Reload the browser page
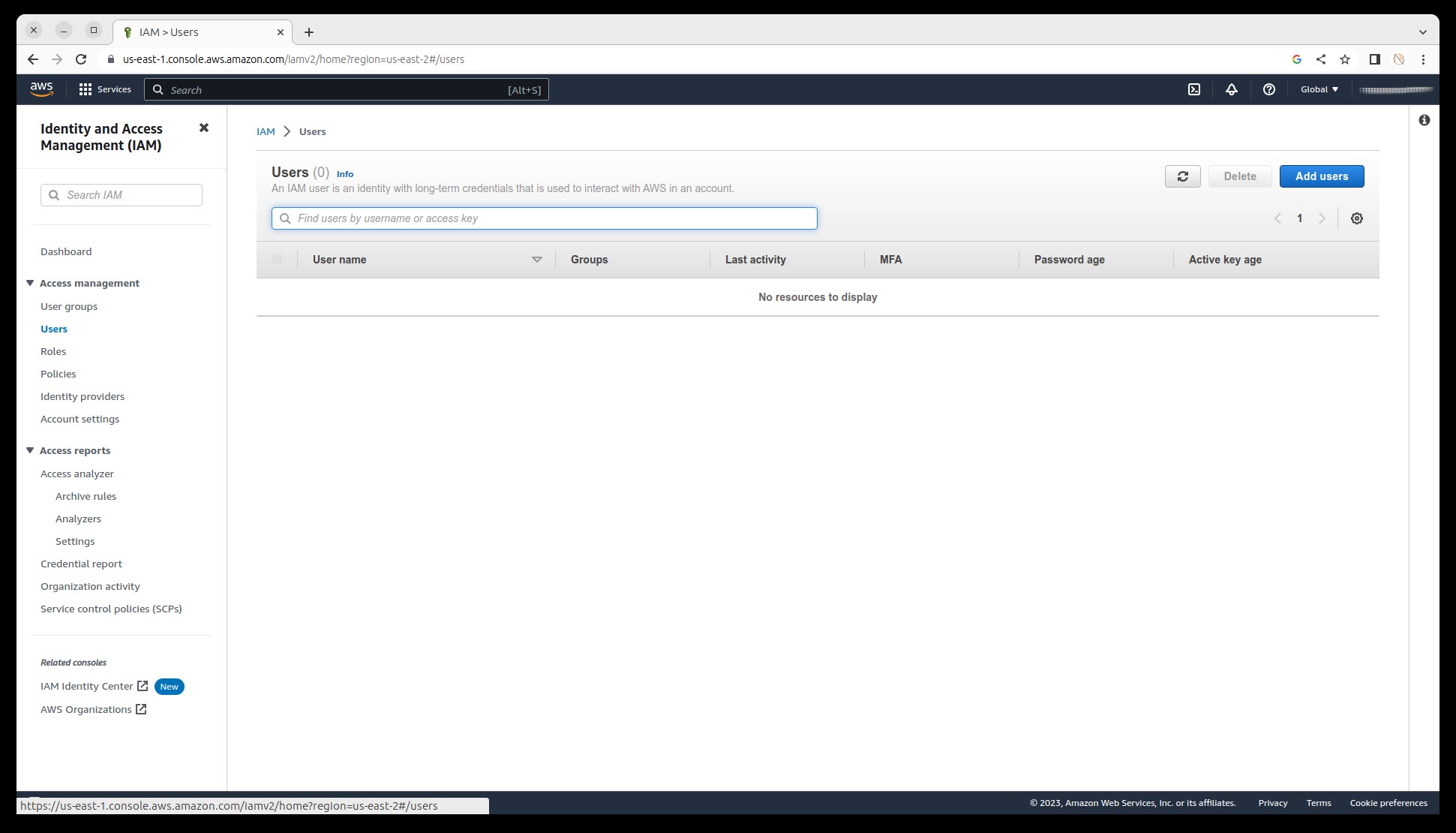The width and height of the screenshot is (1456, 833). (x=81, y=59)
